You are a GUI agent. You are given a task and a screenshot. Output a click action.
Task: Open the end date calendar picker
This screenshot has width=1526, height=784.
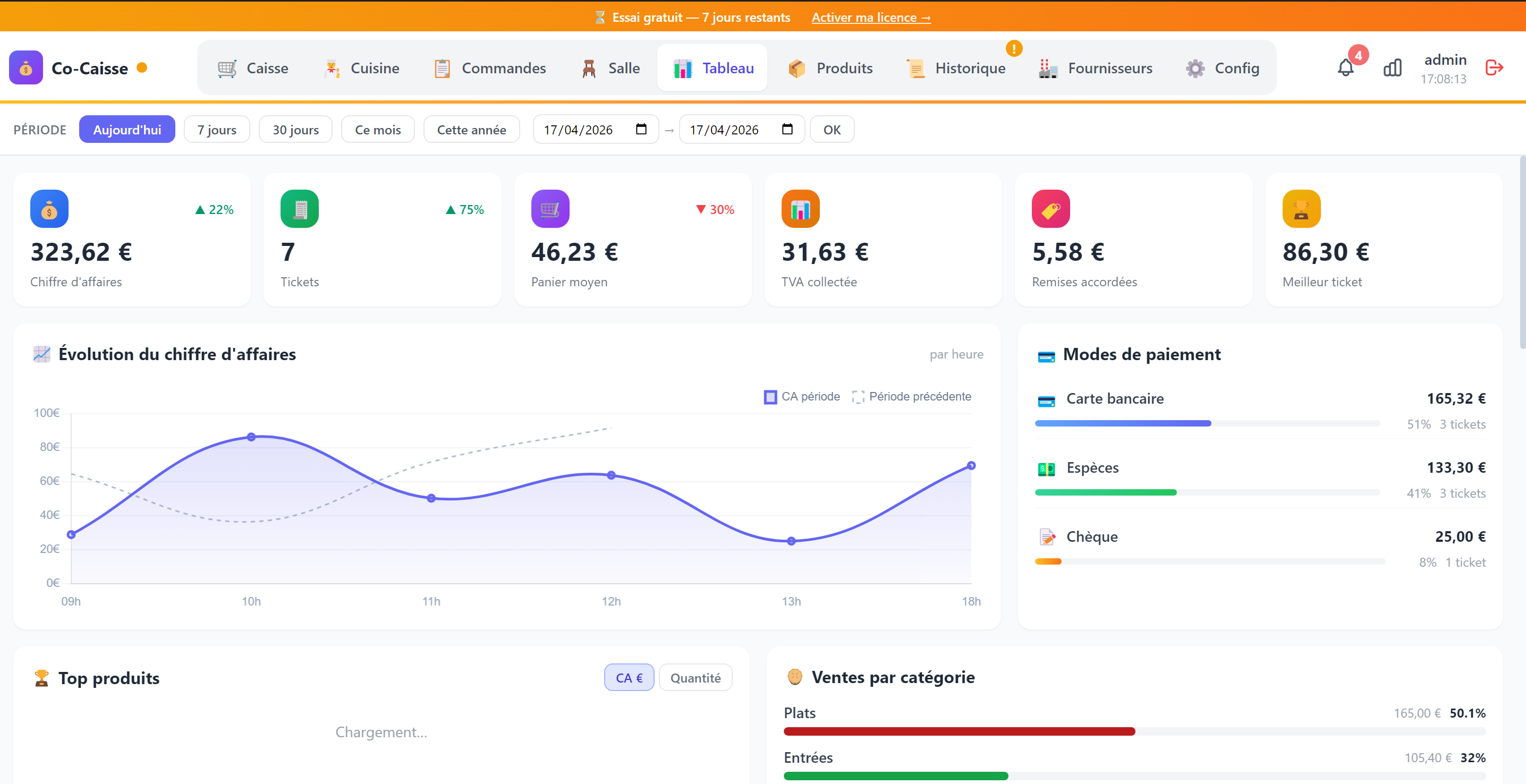(788, 129)
